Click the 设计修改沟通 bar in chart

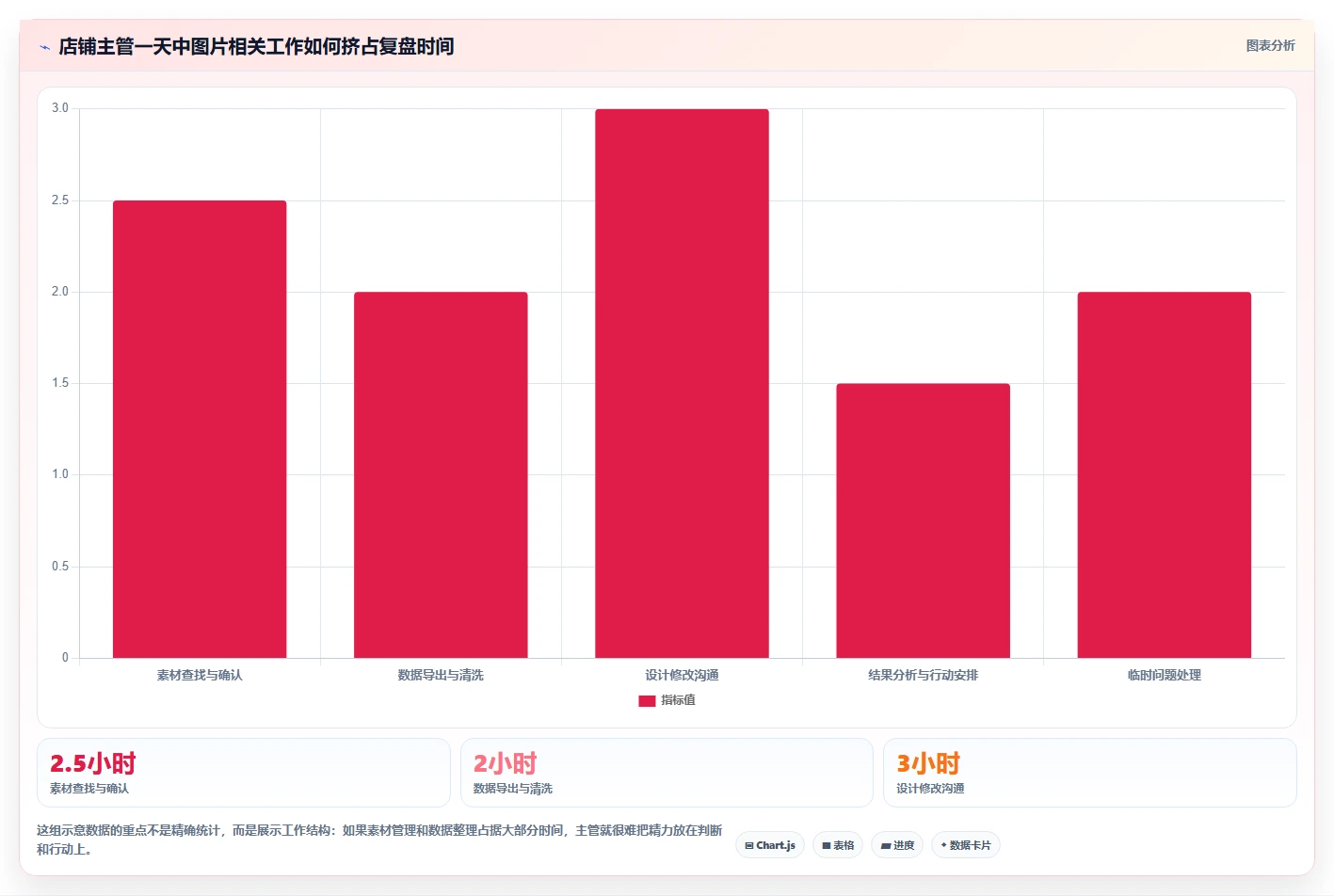click(682, 383)
